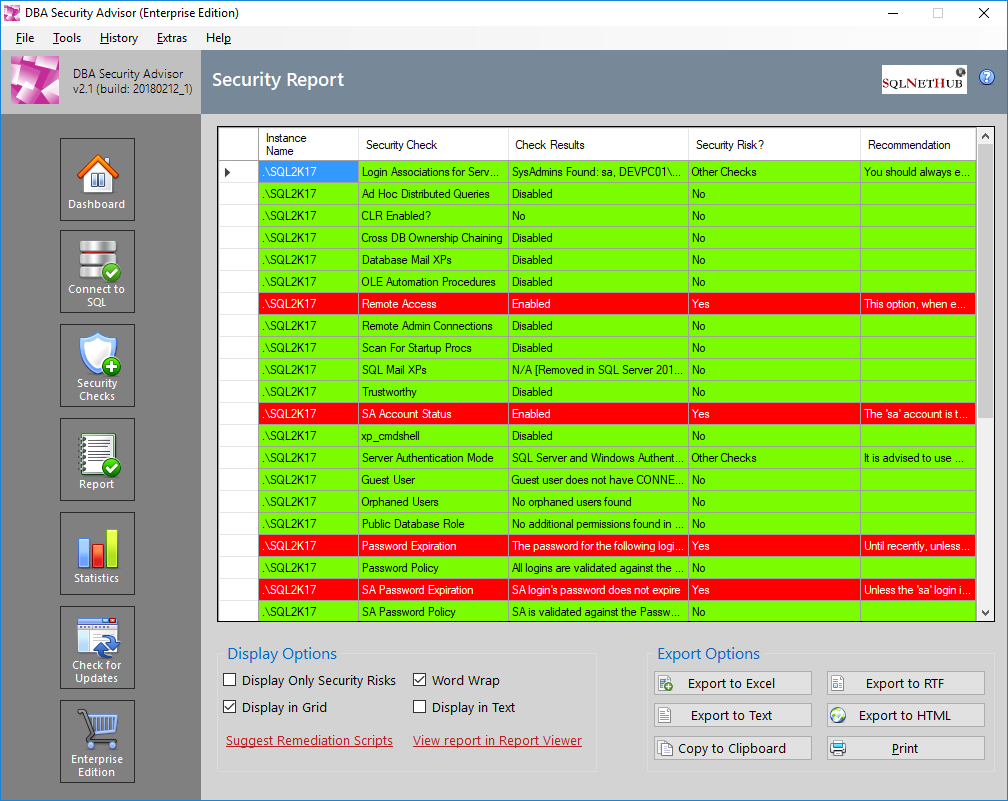Select the Server Authentication Mode cell
The height and width of the screenshot is (801, 1008).
click(433, 458)
